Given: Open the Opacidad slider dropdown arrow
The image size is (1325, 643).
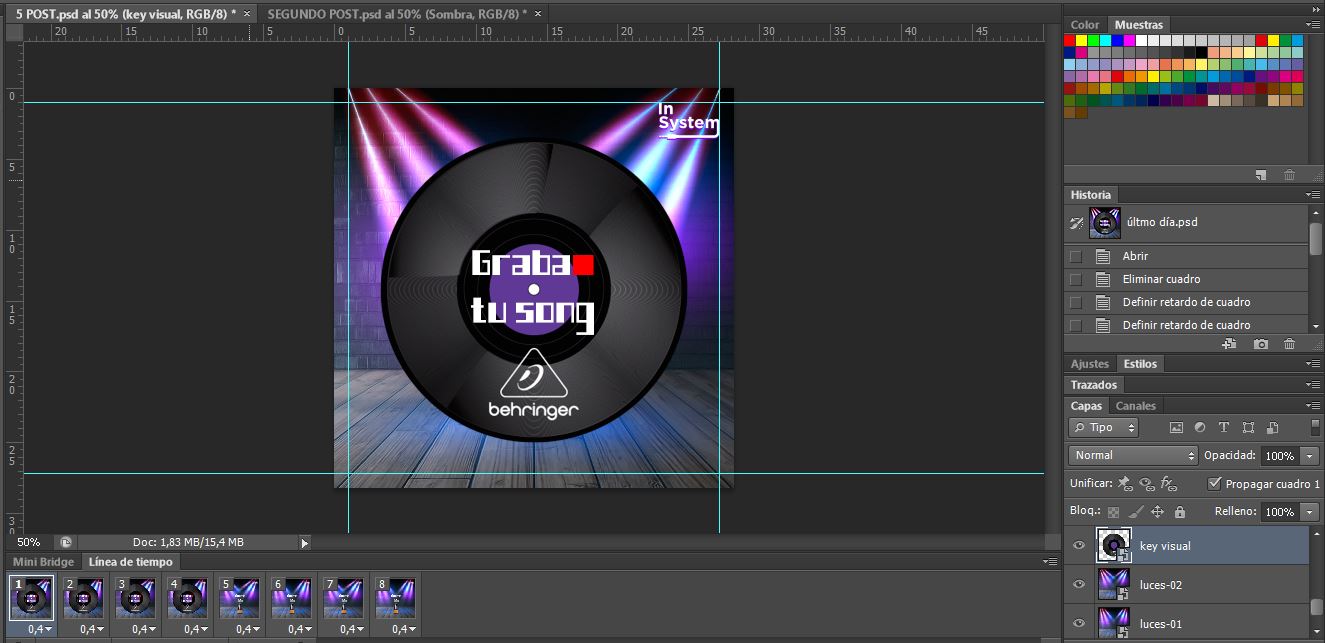Looking at the screenshot, I should click(x=1310, y=456).
